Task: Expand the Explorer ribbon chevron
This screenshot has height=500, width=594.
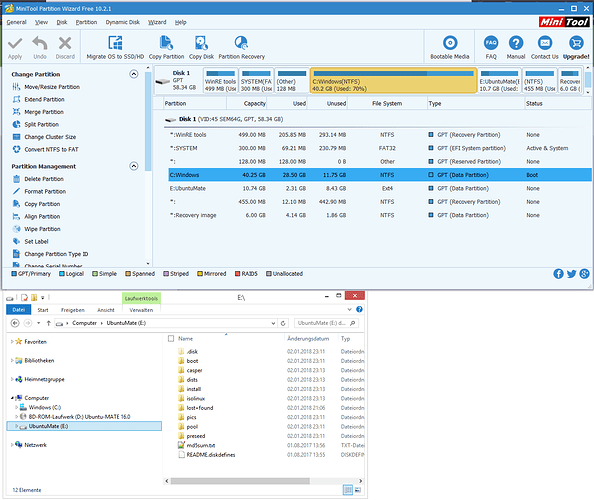Action: click(350, 309)
